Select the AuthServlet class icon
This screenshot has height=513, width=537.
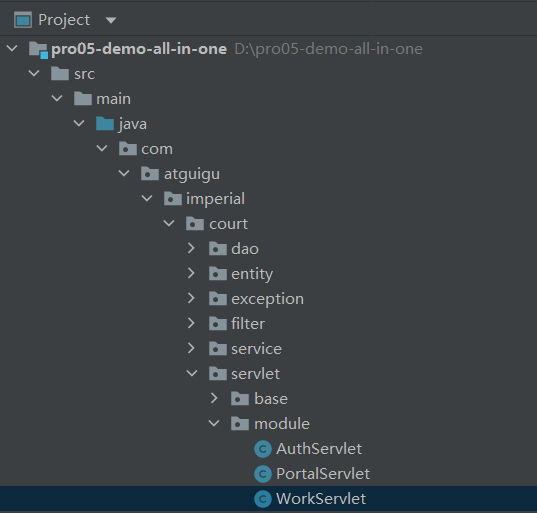coord(263,449)
